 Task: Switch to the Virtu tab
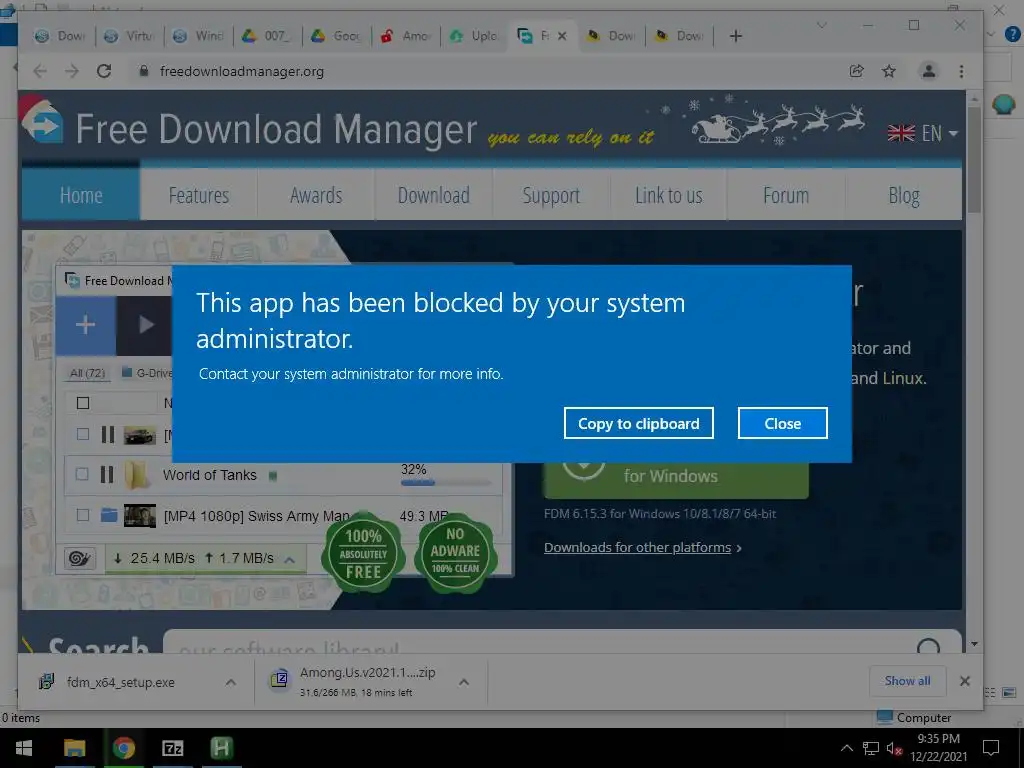pos(129,36)
